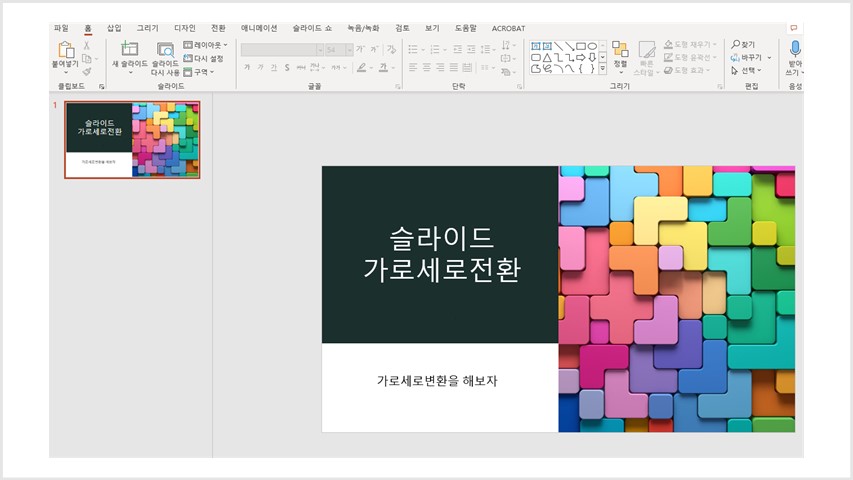This screenshot has width=853, height=480.
Task: Toggle text Shadow (S) formatting
Action: [287, 67]
